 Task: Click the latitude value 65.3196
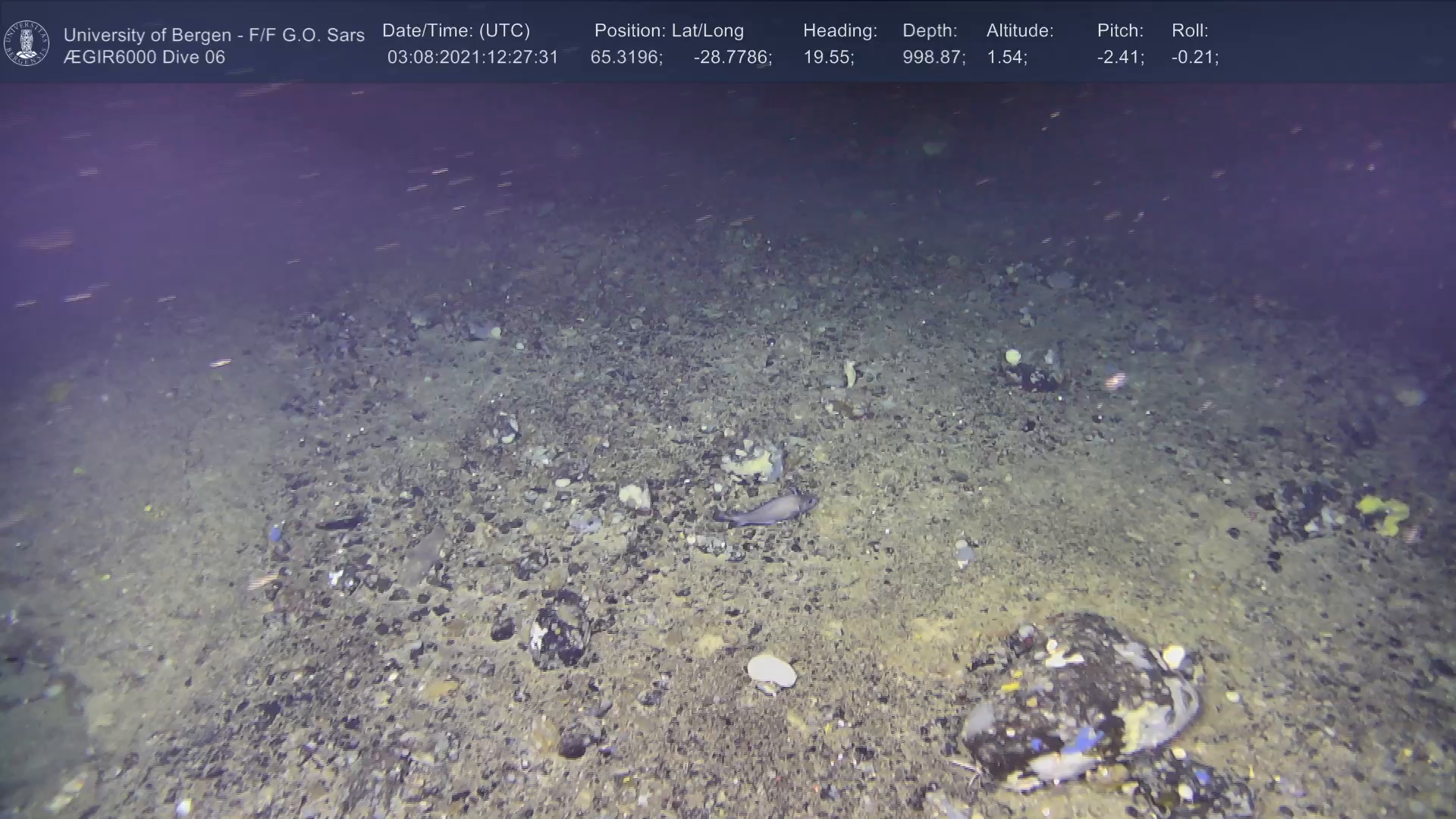(626, 58)
